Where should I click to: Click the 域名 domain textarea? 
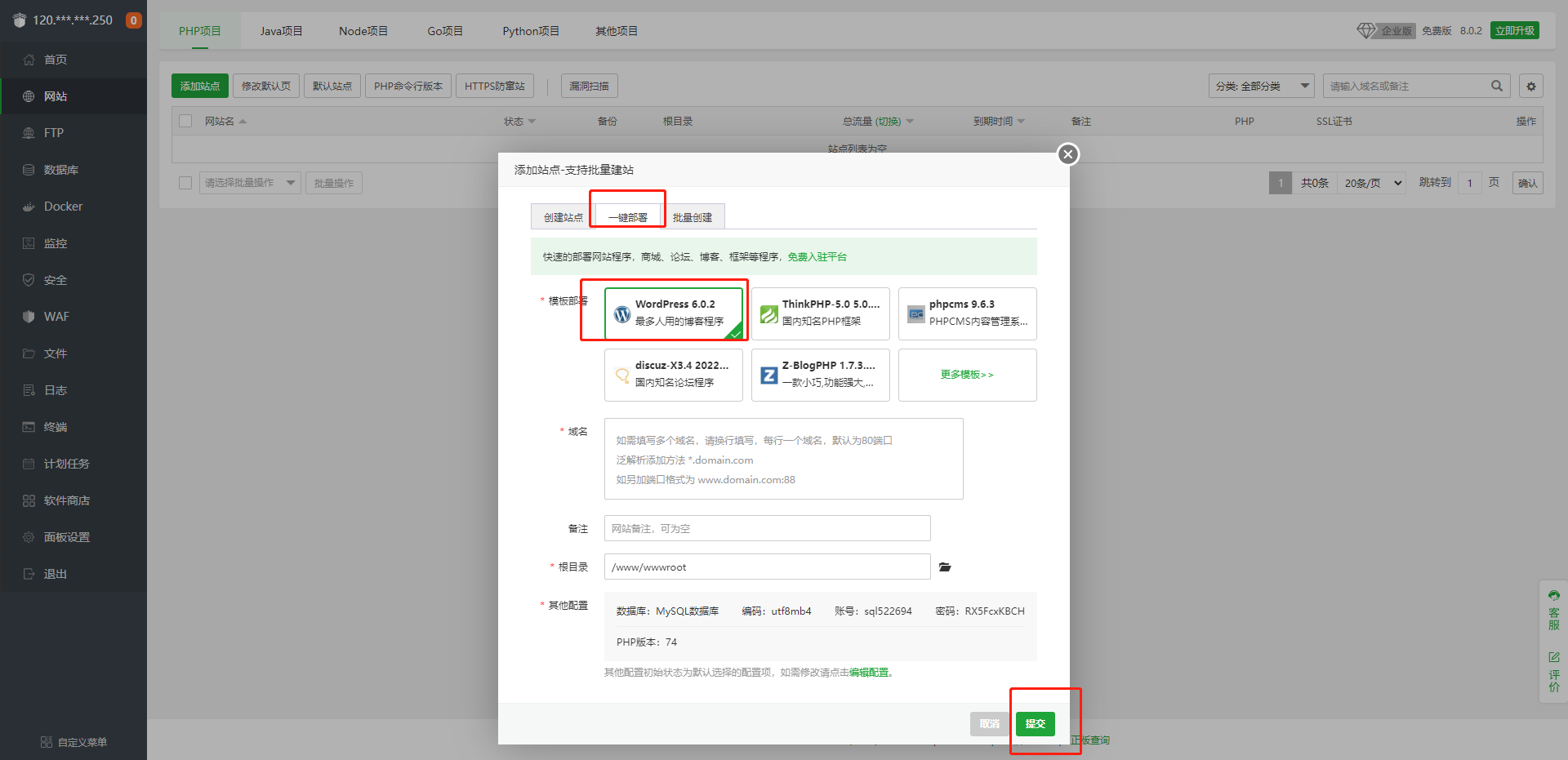tap(784, 459)
